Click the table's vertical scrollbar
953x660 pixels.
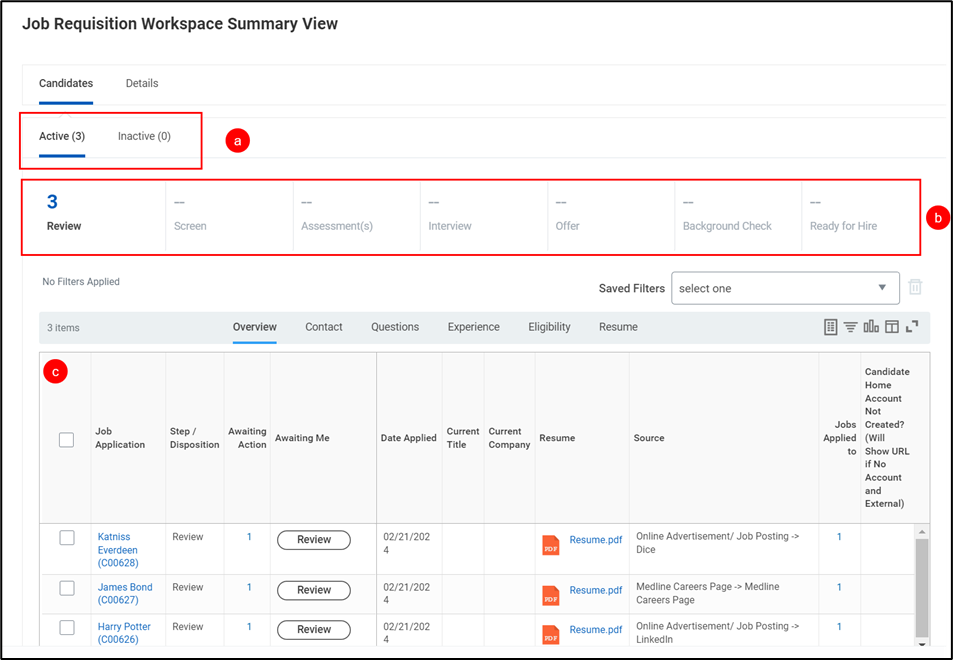[922, 580]
